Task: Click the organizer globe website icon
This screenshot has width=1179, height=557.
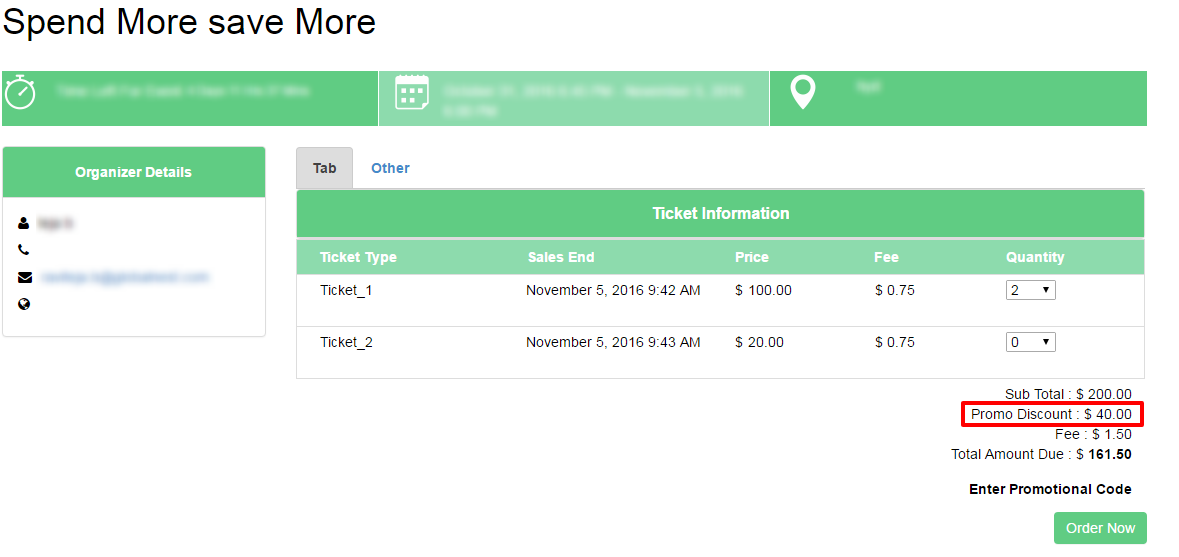Action: 24,304
